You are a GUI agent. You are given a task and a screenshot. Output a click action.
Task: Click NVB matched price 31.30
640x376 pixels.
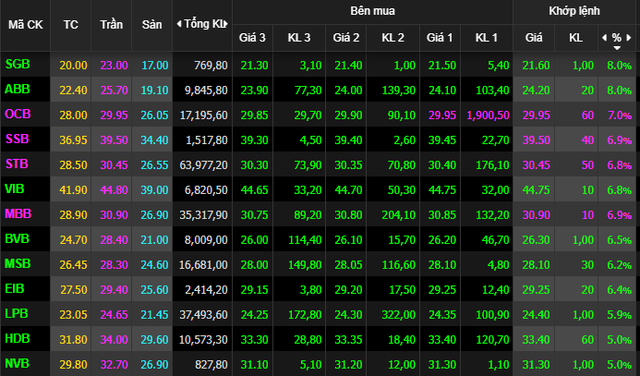[536, 365]
